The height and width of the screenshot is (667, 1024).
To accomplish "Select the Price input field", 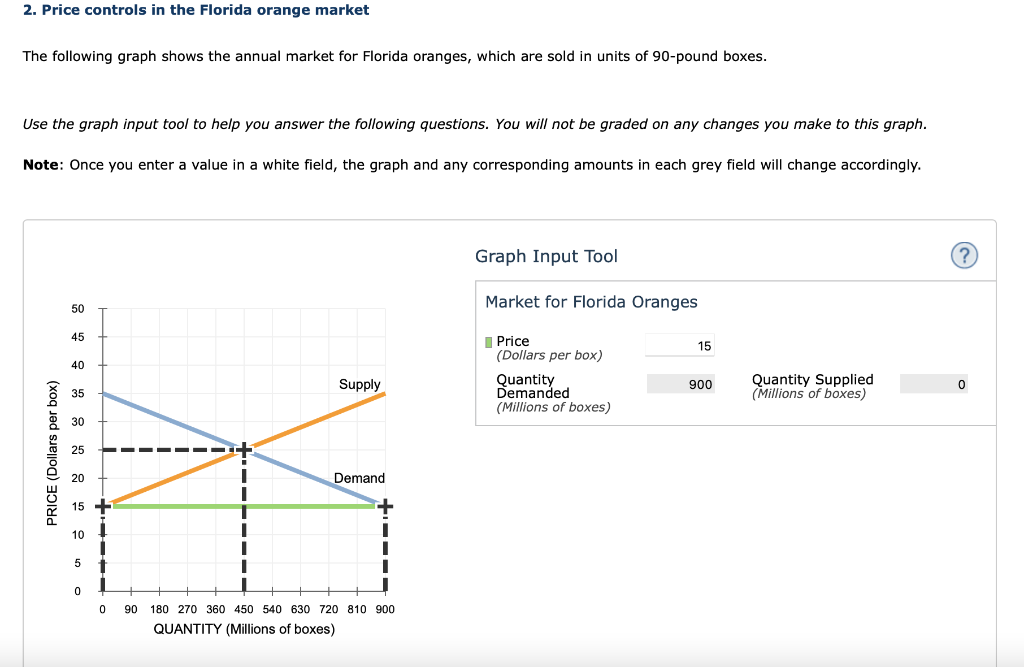I will click(x=680, y=344).
